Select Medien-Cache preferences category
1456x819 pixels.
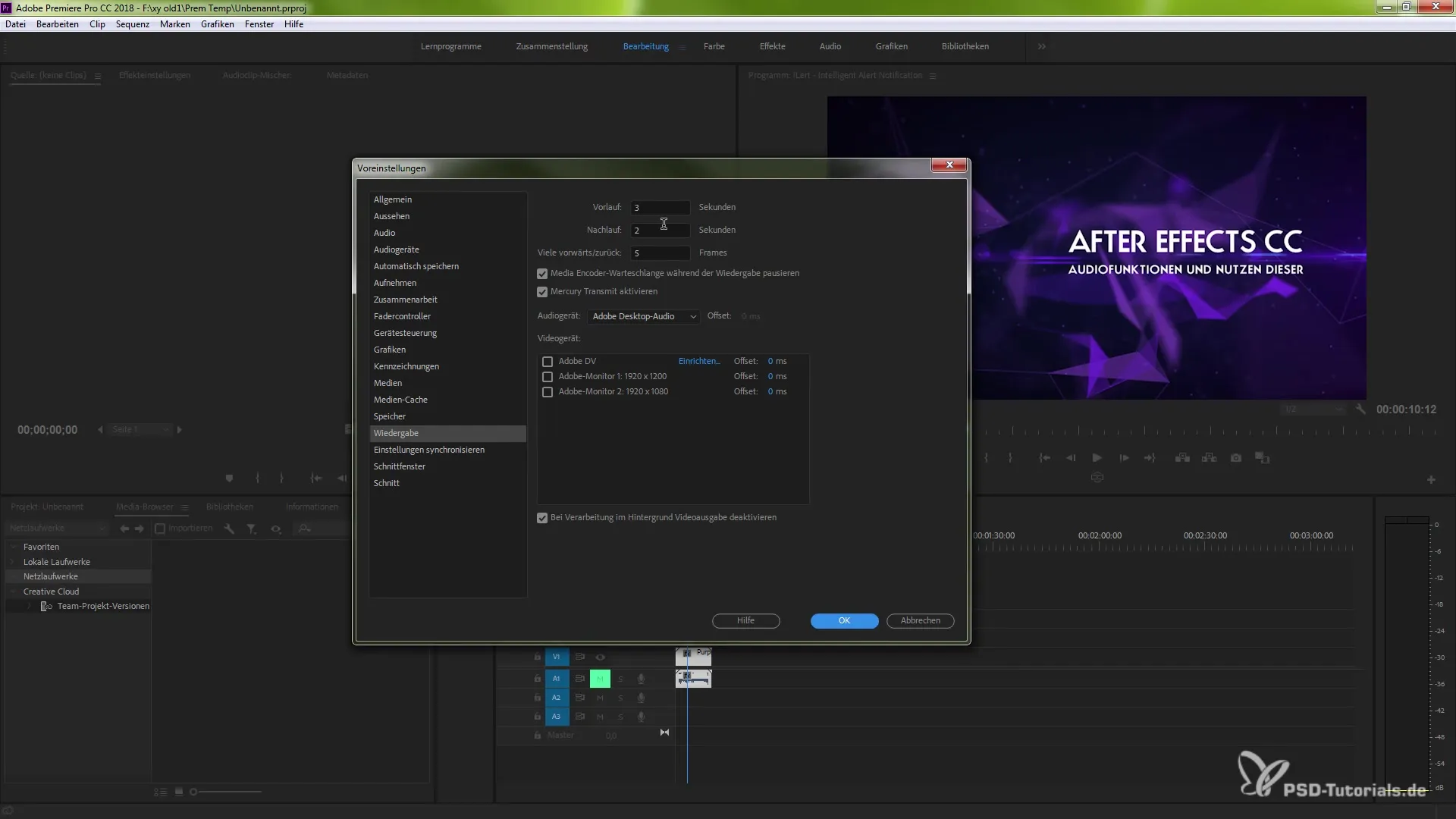pos(400,400)
